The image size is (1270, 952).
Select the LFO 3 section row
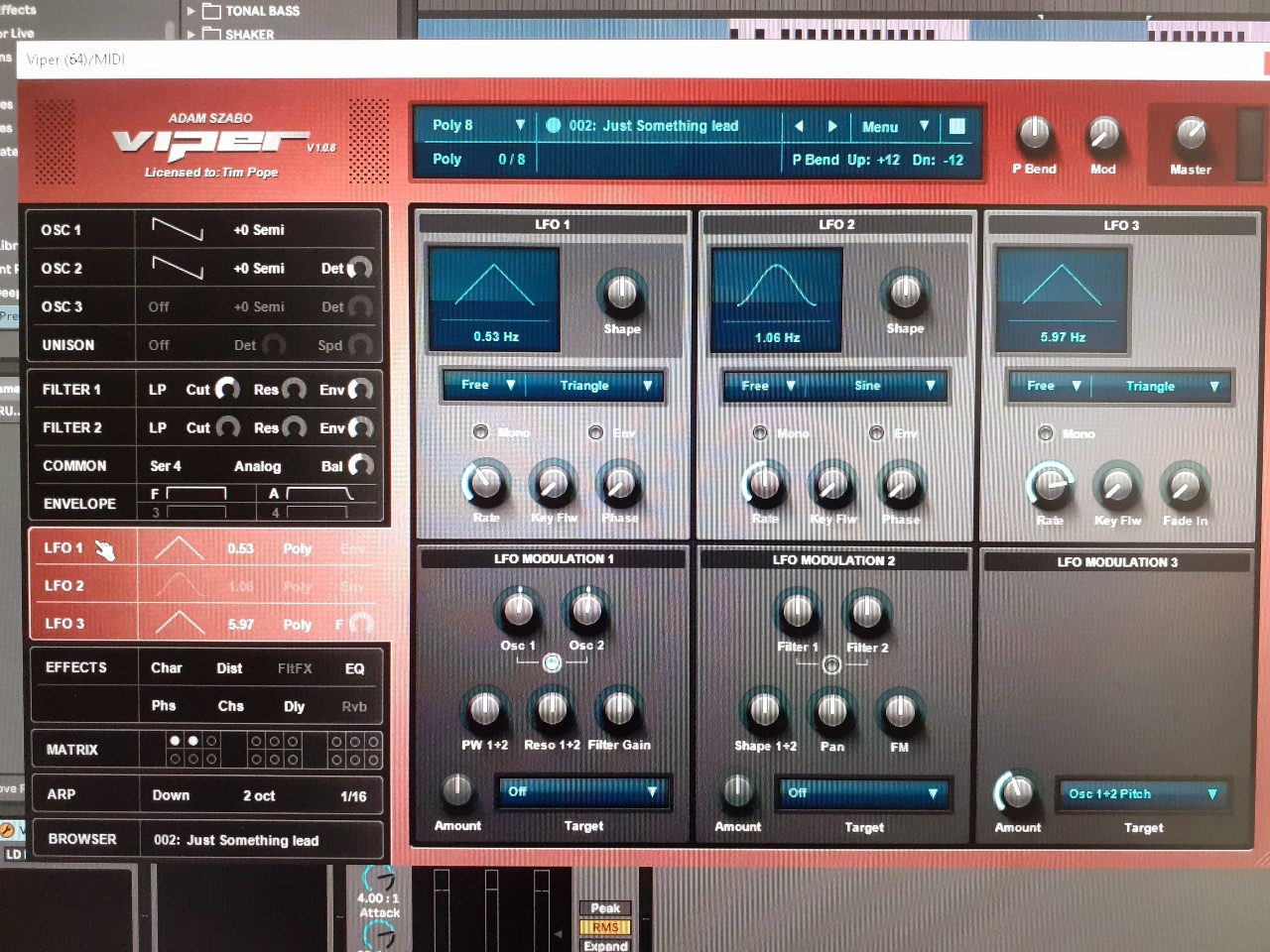207,624
